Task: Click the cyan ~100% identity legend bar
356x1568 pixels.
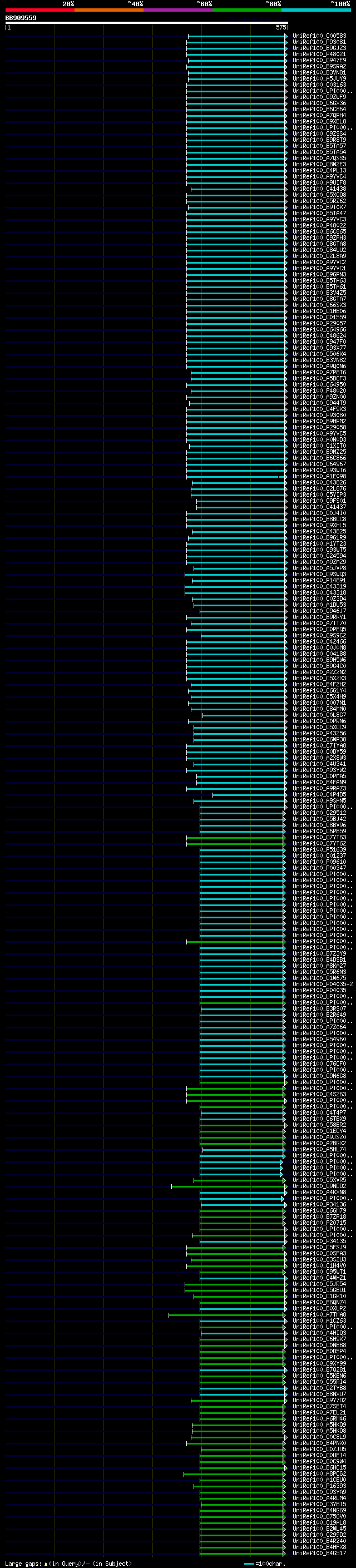Action: pyautogui.click(x=316, y=10)
